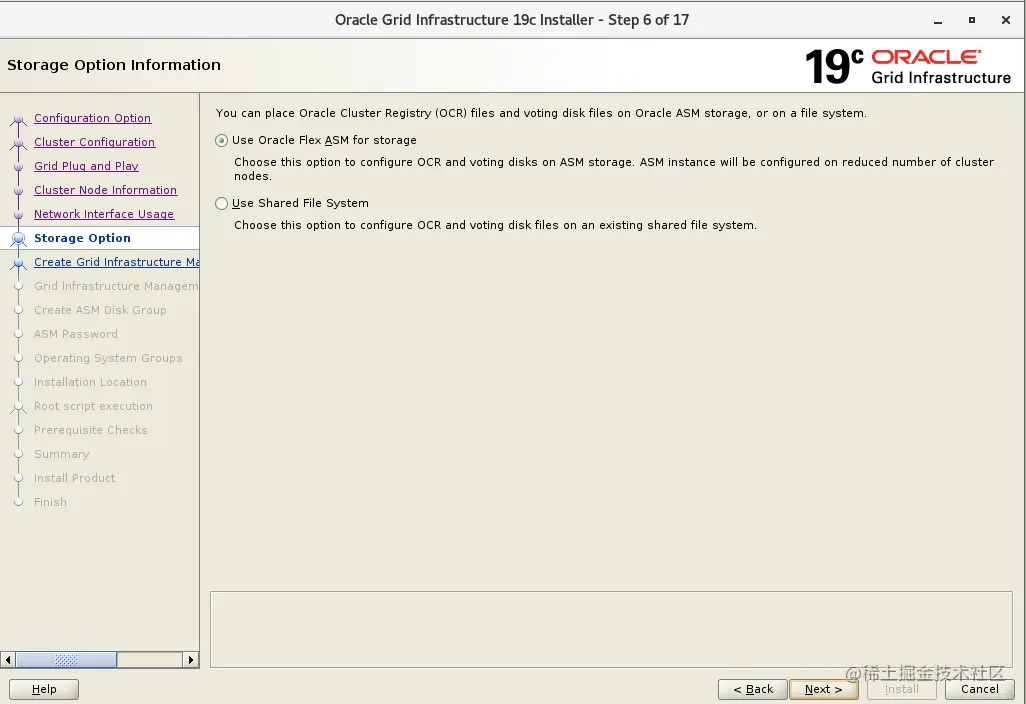Click the Root script execution step node icon
Image resolution: width=1026 pixels, height=704 pixels.
click(19, 407)
